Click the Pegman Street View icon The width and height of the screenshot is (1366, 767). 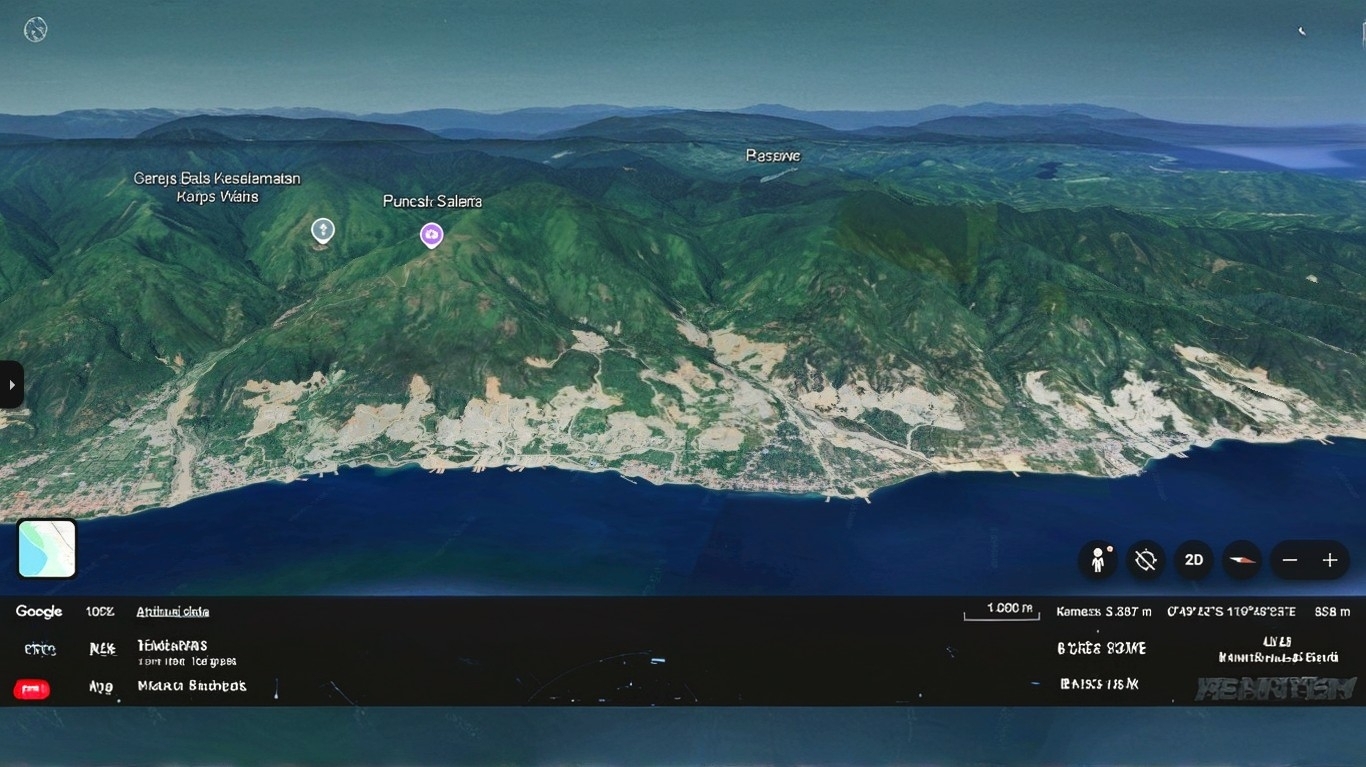point(1098,560)
